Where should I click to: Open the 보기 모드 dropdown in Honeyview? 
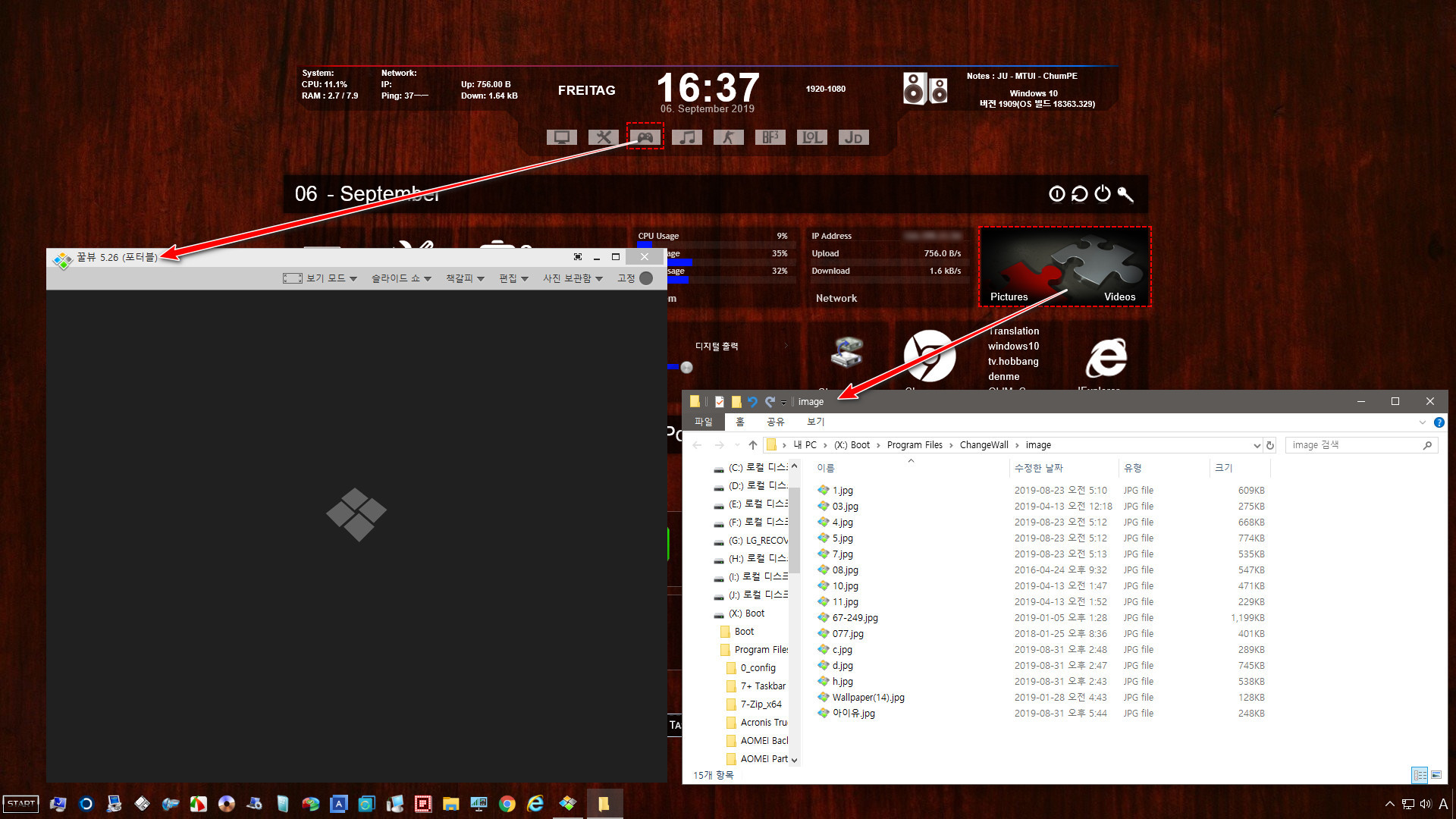[320, 278]
